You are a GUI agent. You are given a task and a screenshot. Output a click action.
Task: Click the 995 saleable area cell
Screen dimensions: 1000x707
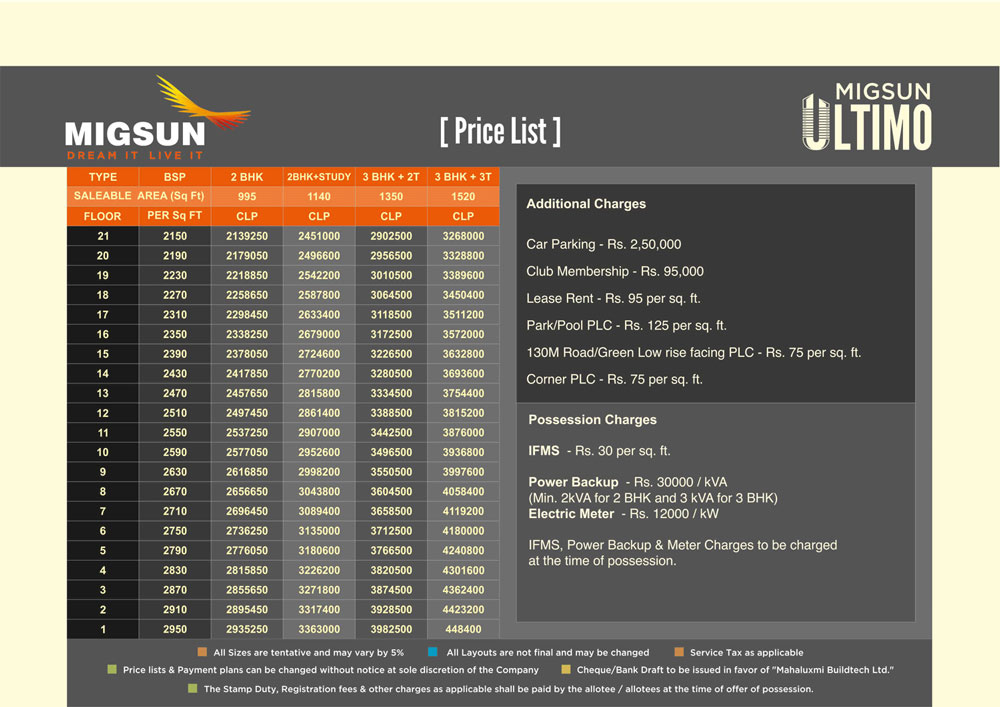(x=246, y=197)
